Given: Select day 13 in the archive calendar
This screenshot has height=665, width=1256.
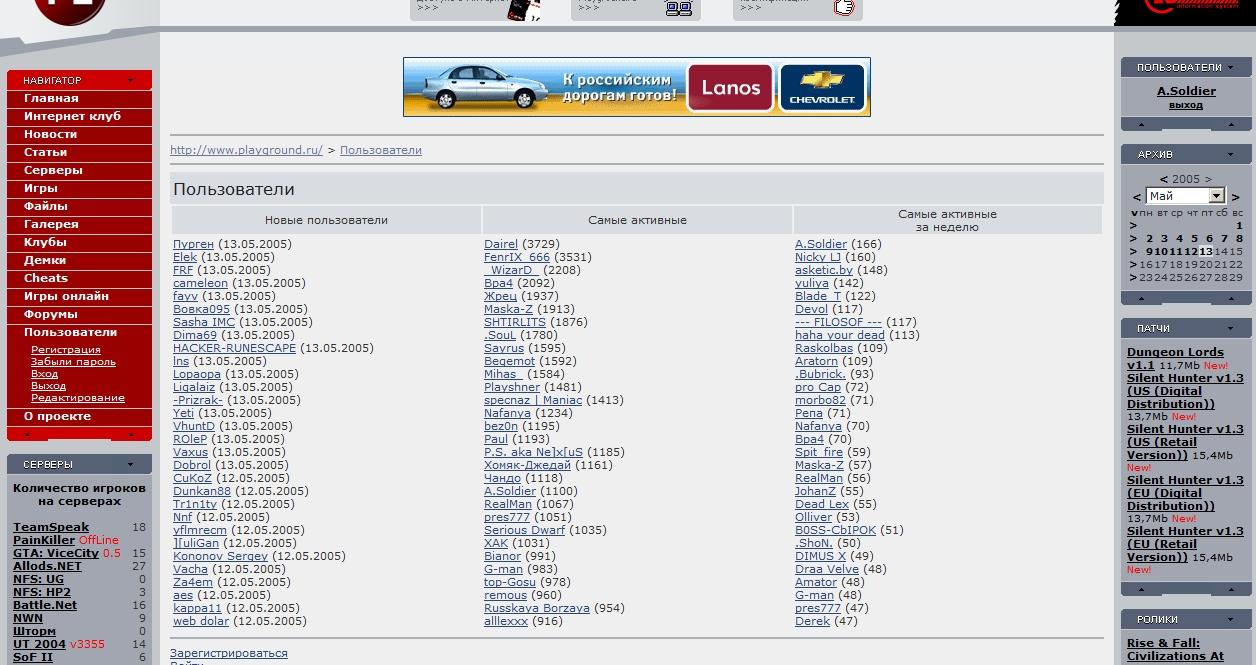Looking at the screenshot, I should [1206, 252].
